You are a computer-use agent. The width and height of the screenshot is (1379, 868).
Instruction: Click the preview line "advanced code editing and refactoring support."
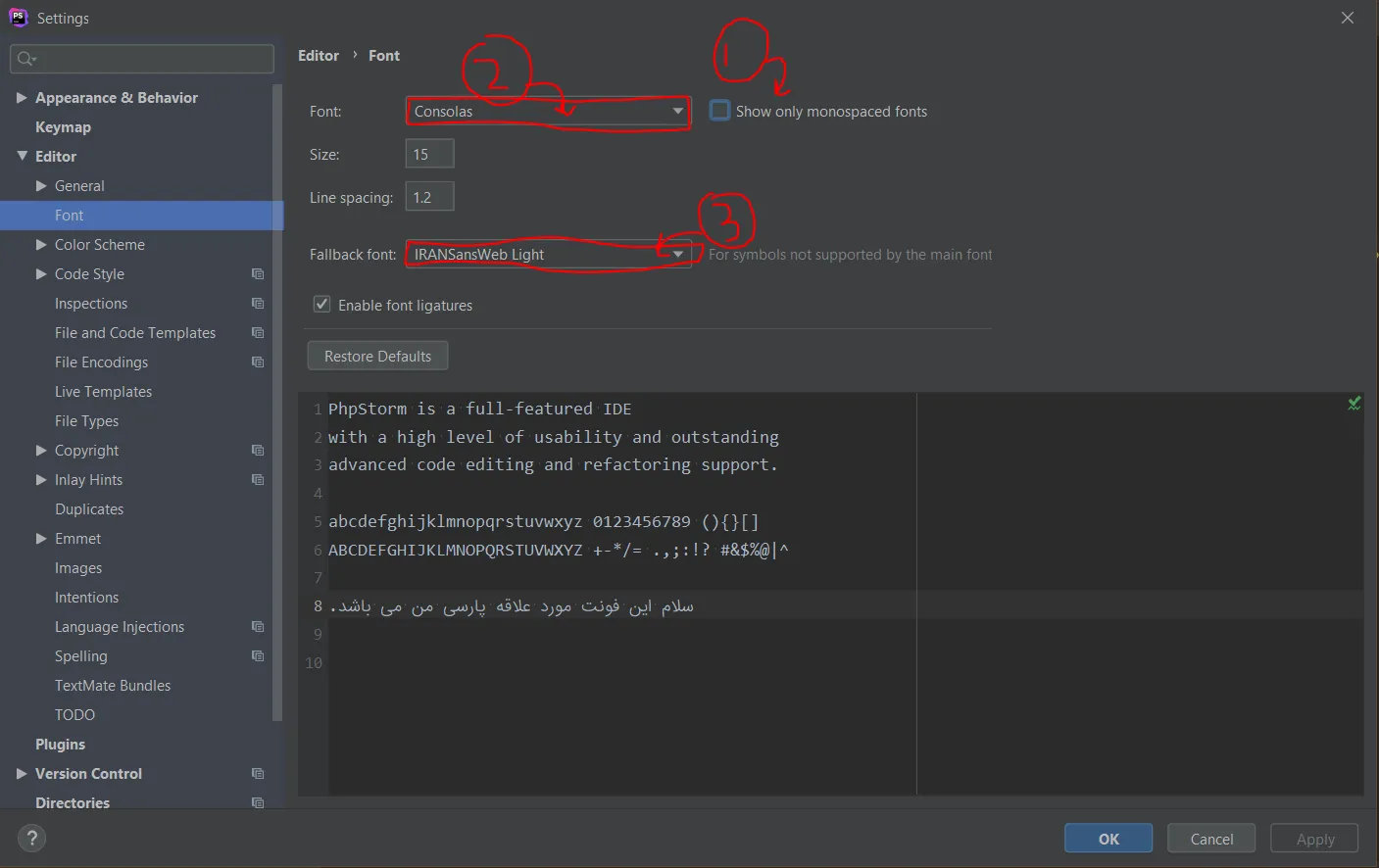point(553,464)
